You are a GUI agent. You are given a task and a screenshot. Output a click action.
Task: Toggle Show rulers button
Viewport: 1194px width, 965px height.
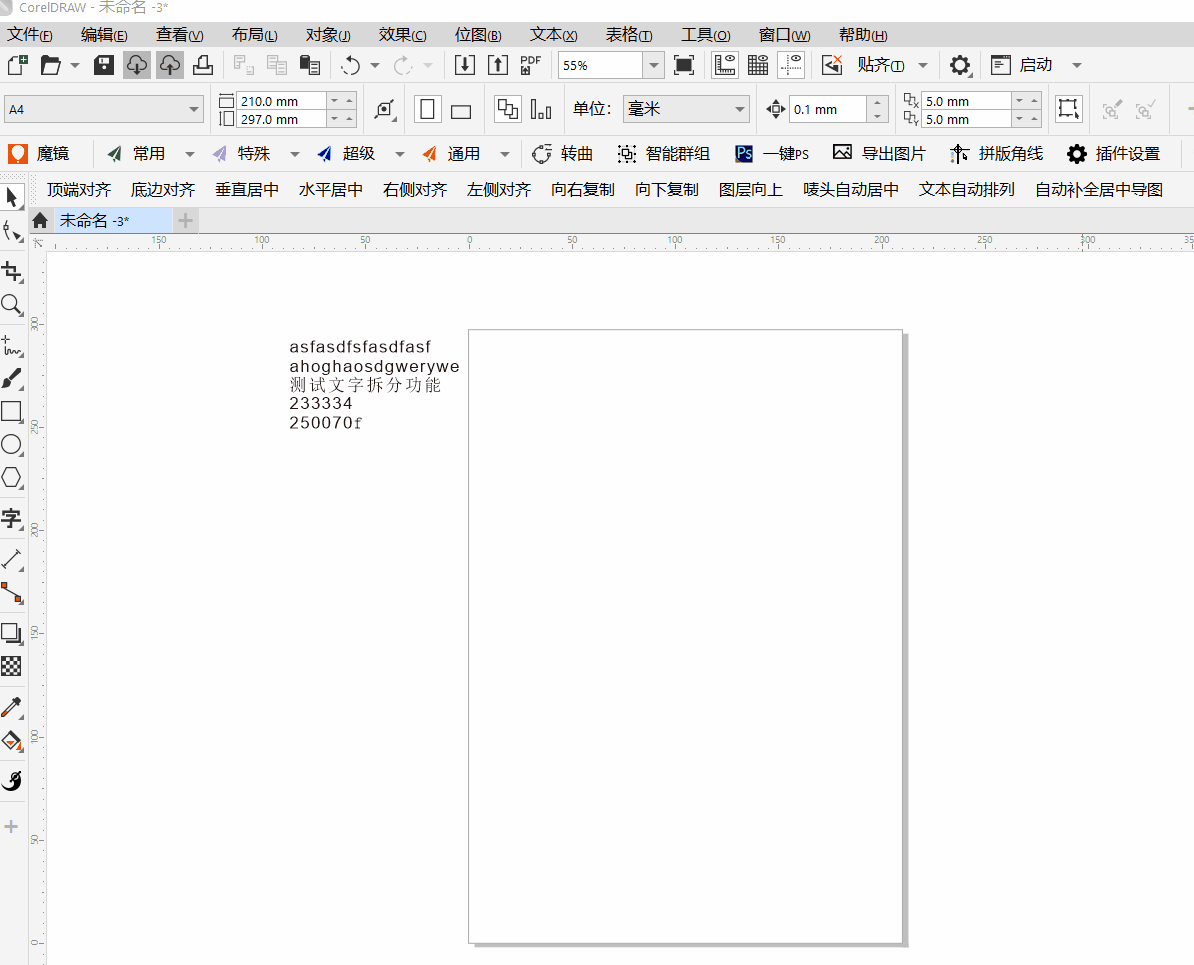(725, 65)
